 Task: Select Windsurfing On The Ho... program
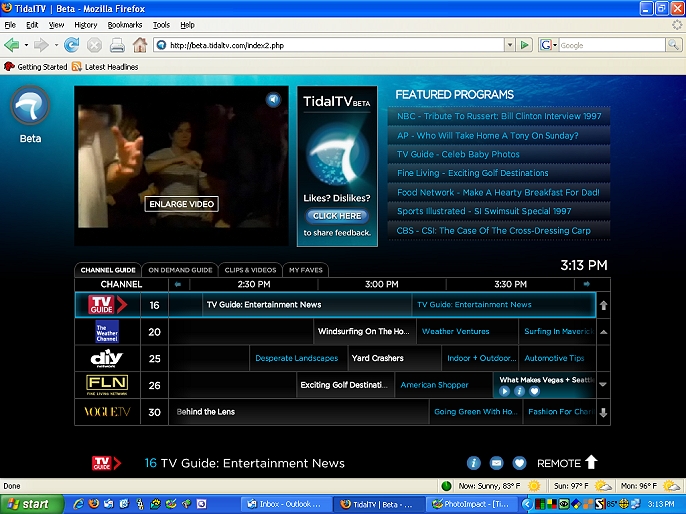(x=365, y=332)
